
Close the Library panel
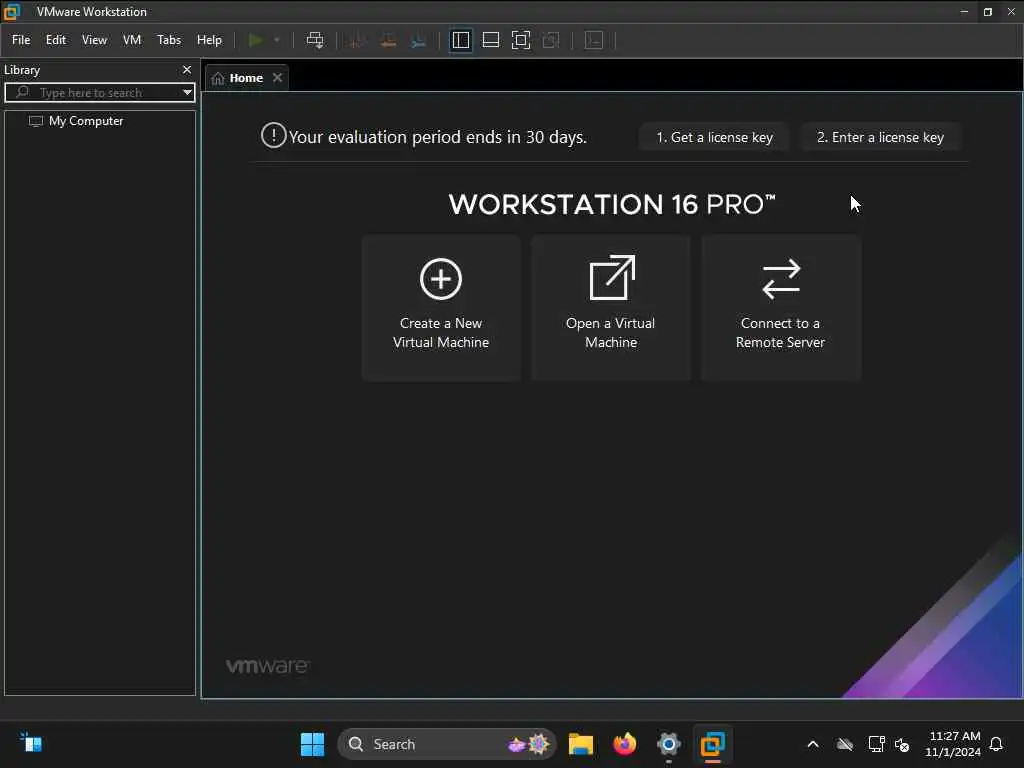click(187, 69)
